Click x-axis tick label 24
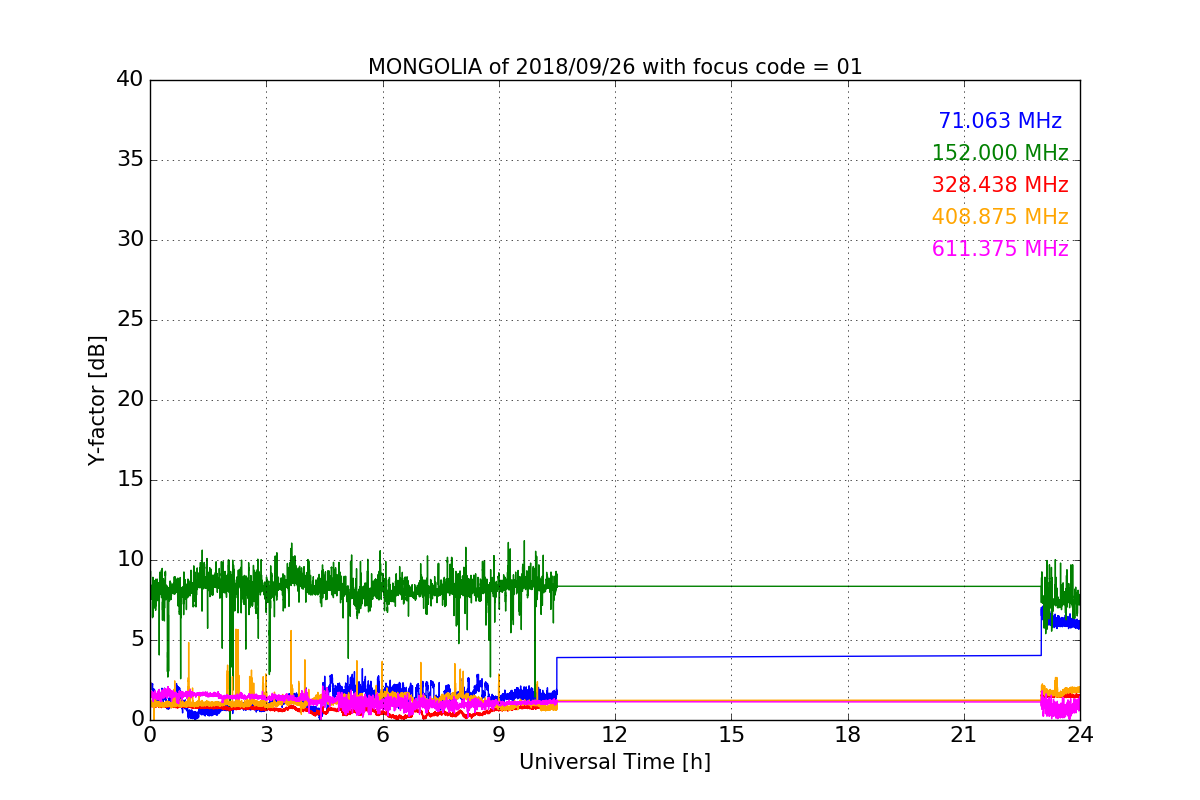The width and height of the screenshot is (1200, 800). 1080,735
